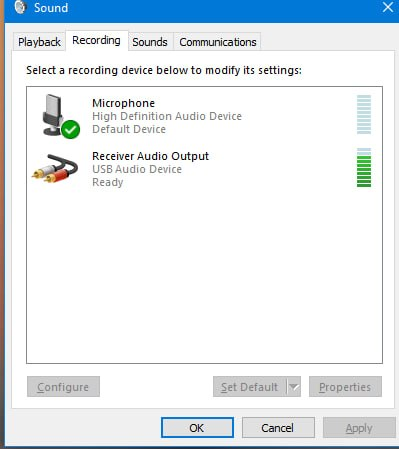Screen dimensions: 399x449
Task: Click the "USB Audio Device" text
Action: (137, 169)
